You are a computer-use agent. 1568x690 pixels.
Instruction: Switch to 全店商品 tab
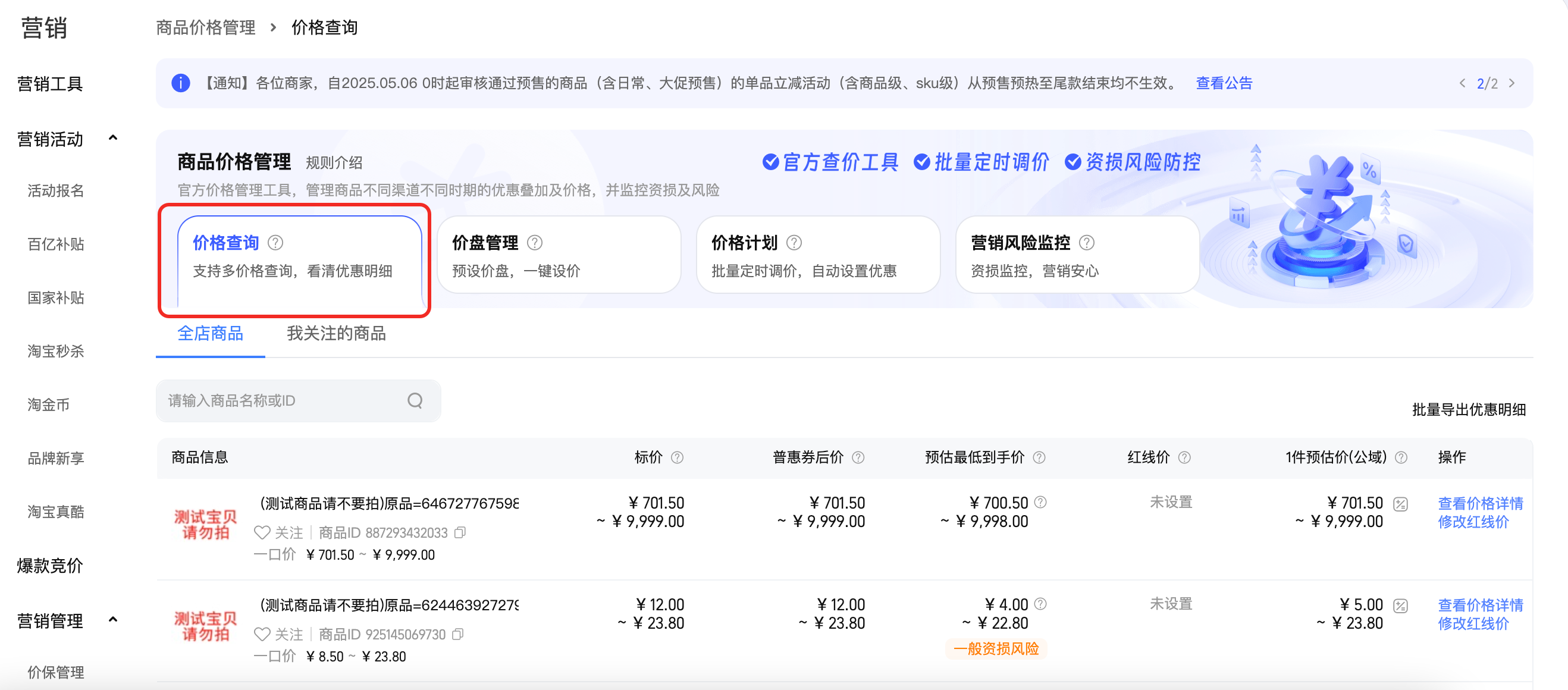click(x=210, y=334)
